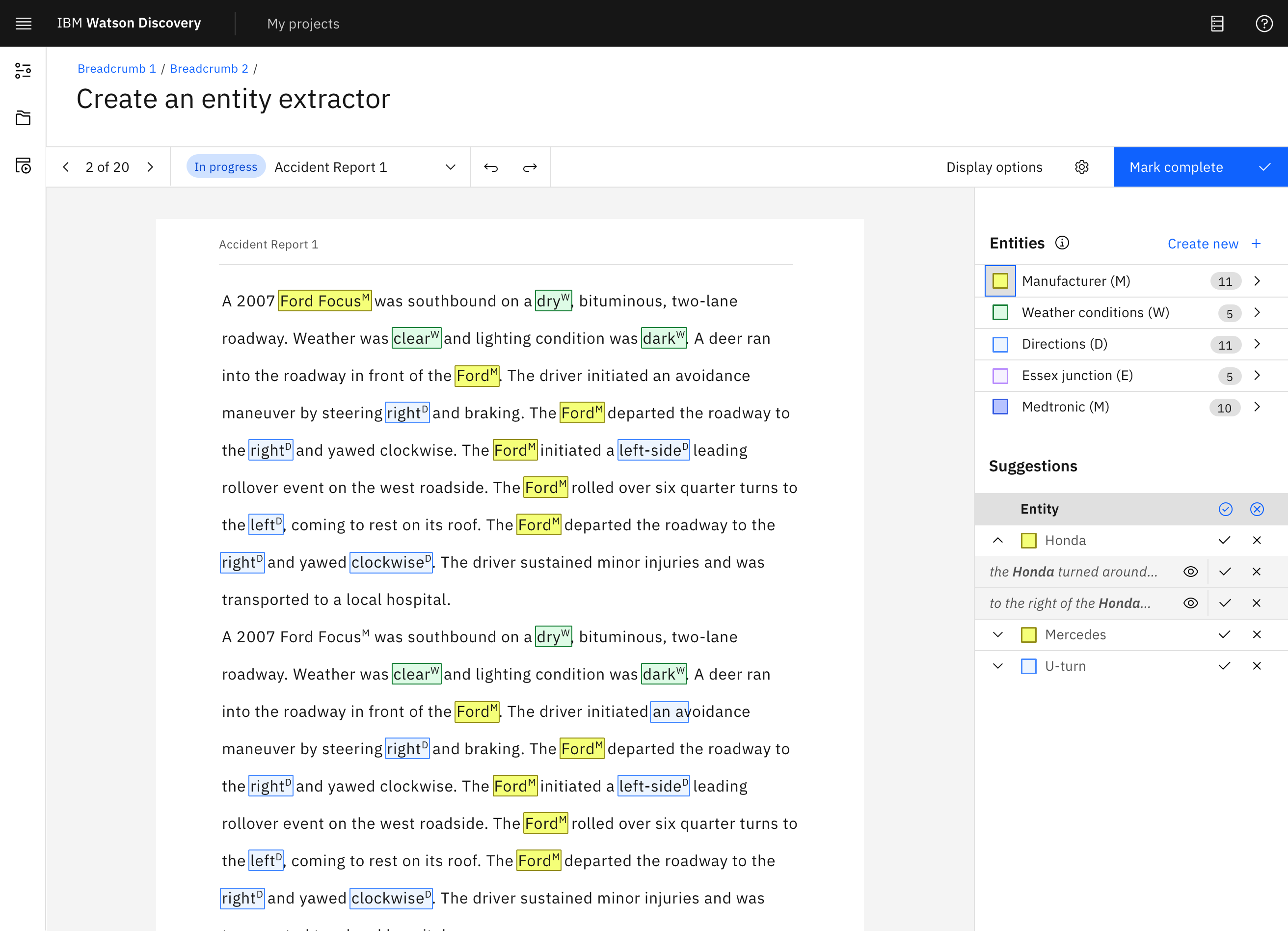
Task: Reject the Honda suggestion X
Action: [x=1257, y=540]
